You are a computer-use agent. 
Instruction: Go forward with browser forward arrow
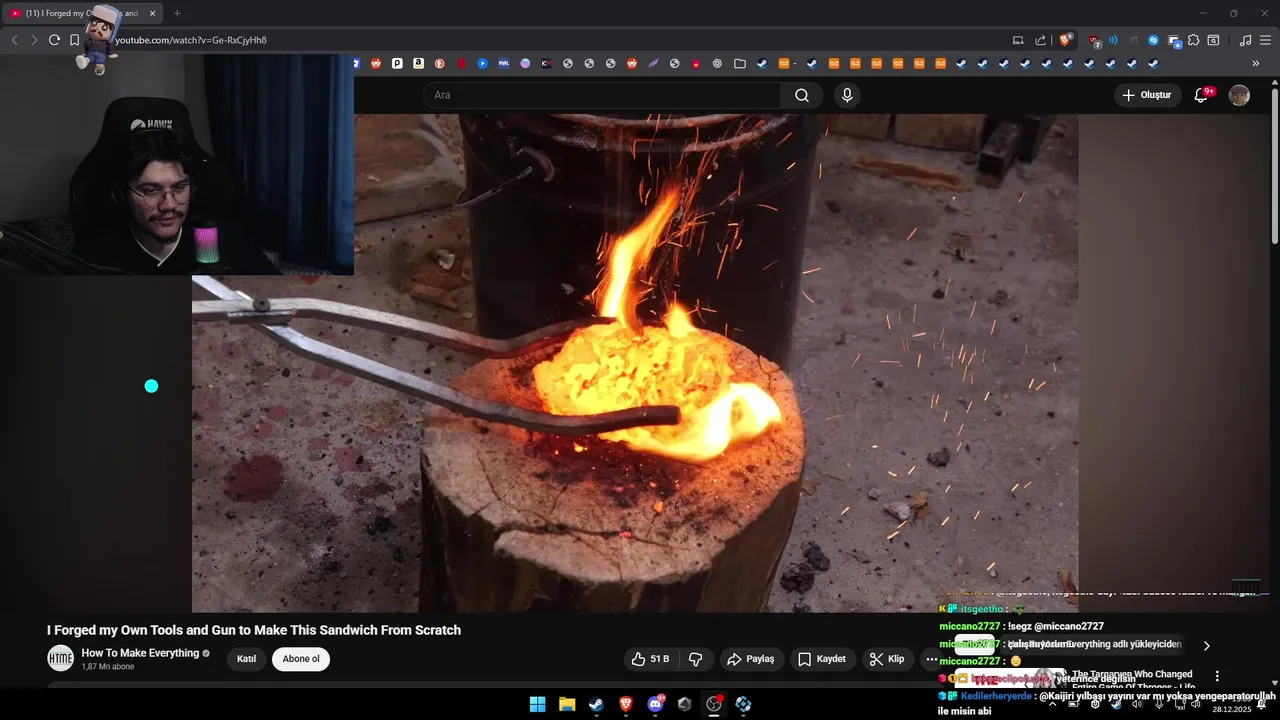[x=34, y=40]
